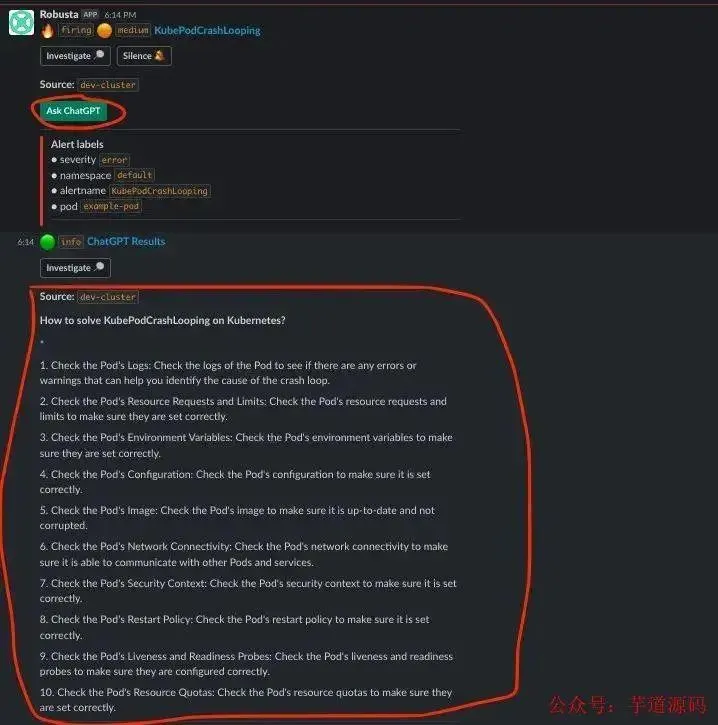Screen dimensions: 718x725
Task: Click the 6:14 timestamp of second message
Action: click(25, 242)
